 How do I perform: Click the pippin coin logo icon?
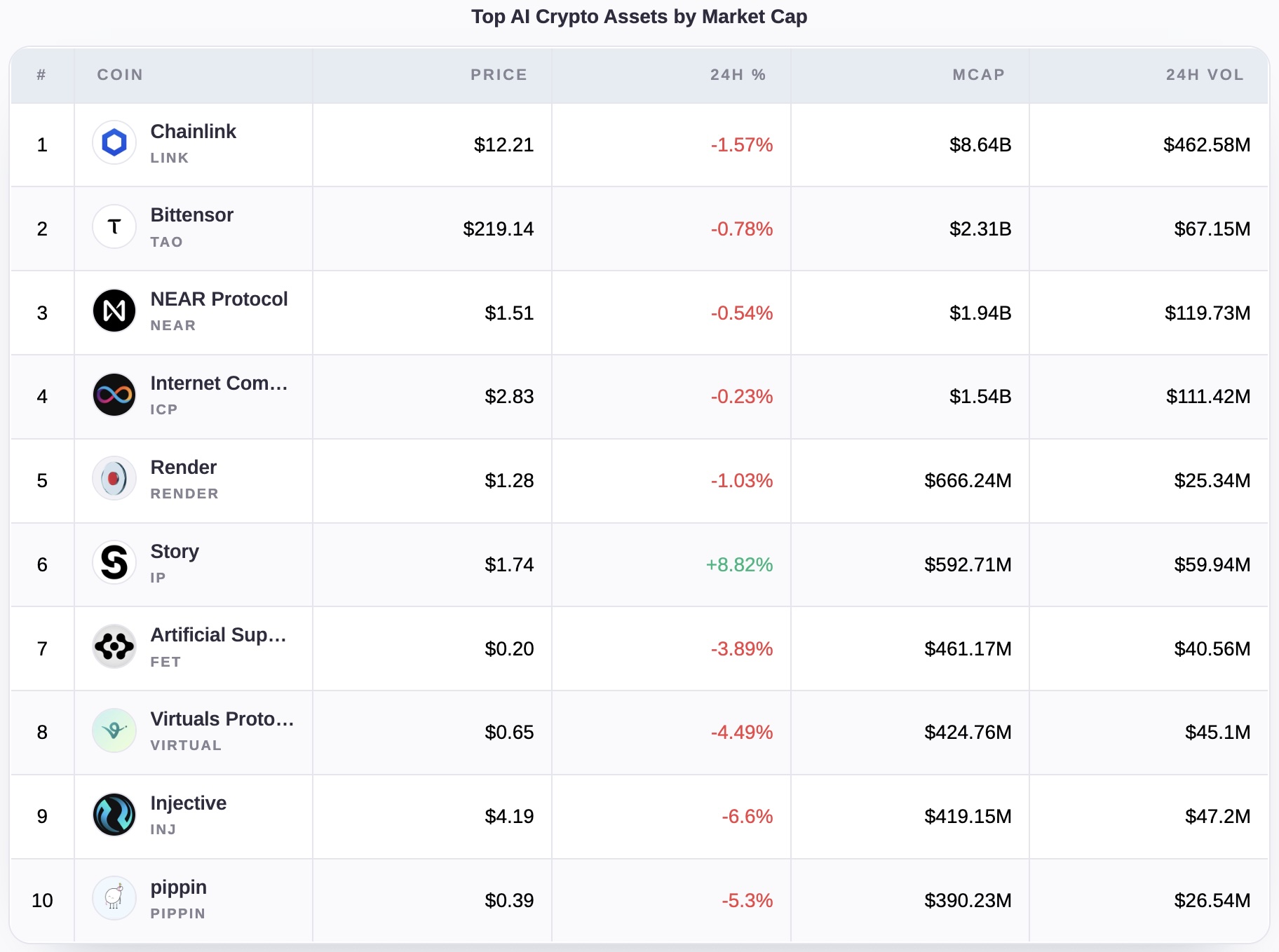[114, 898]
